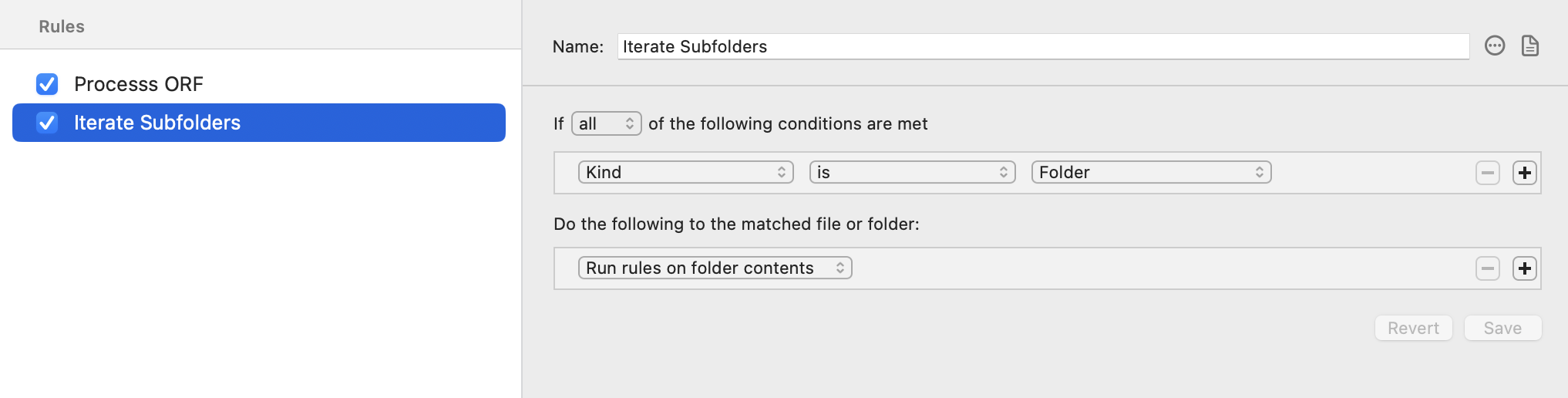Open the Run rules on folder contents dropdown
Viewport: 1568px width, 398px height.
pyautogui.click(x=715, y=268)
